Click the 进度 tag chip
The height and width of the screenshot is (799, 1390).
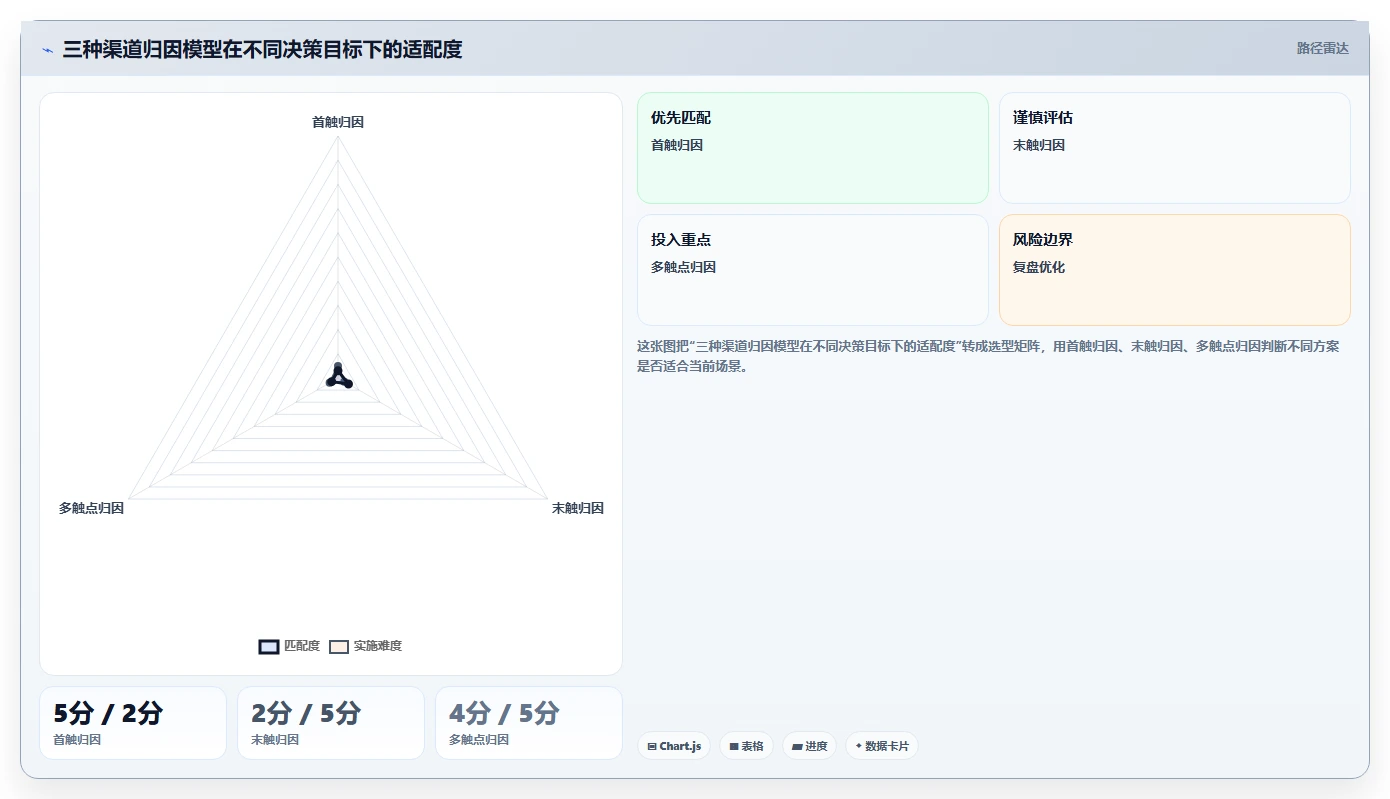pos(809,746)
